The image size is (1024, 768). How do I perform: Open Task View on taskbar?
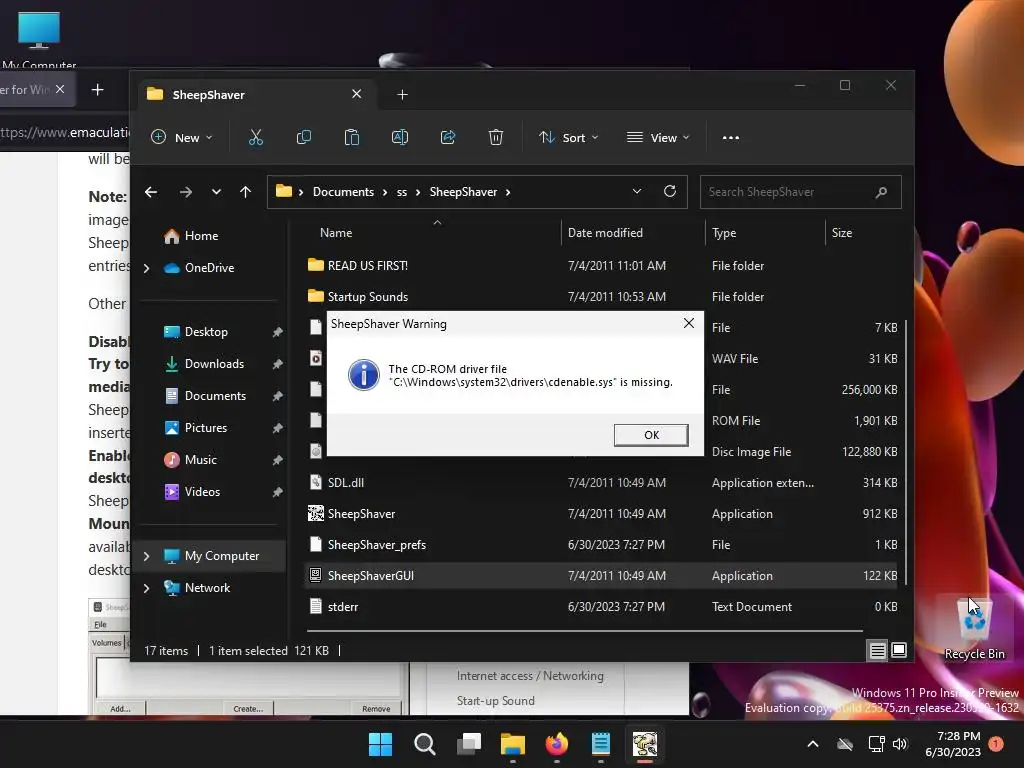468,744
